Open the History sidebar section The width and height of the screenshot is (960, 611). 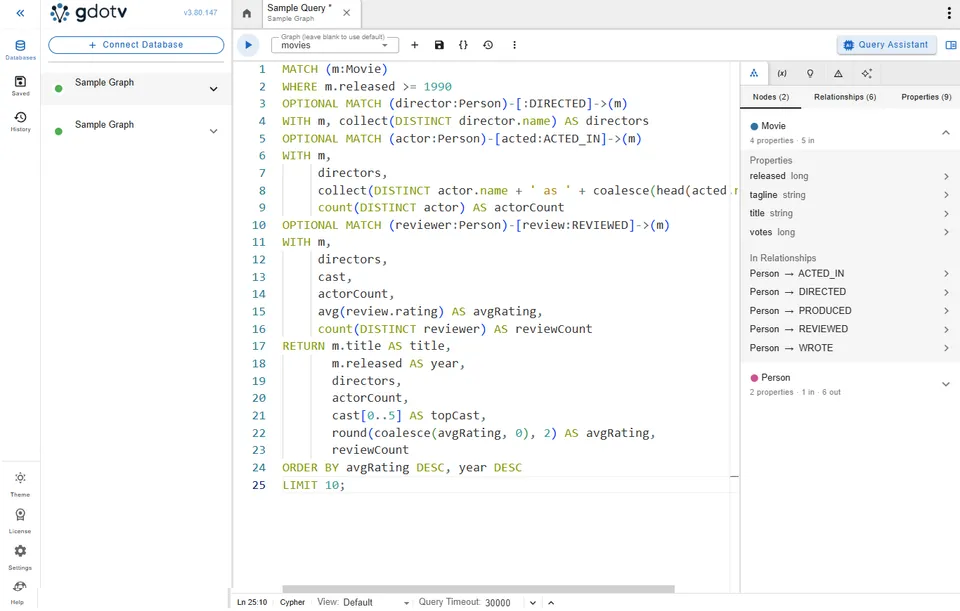20,121
